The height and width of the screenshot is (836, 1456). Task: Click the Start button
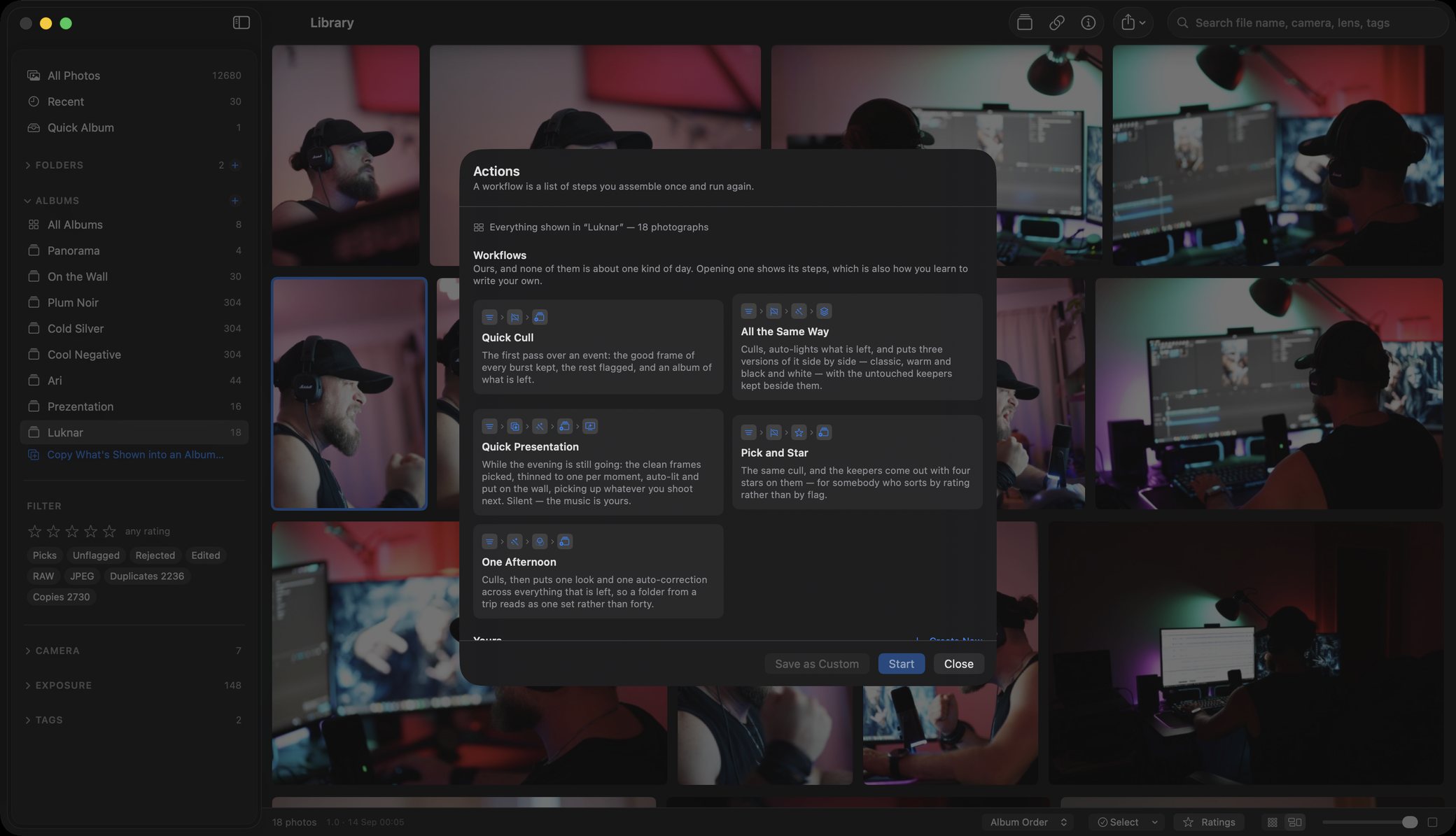point(901,664)
